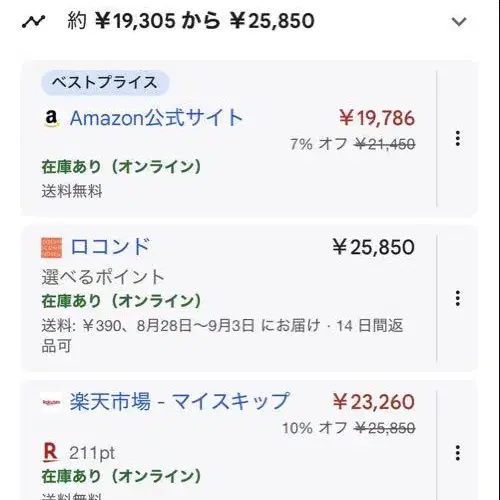This screenshot has height=500, width=500.
Task: Select the ベストプライス badge
Action: (x=105, y=82)
